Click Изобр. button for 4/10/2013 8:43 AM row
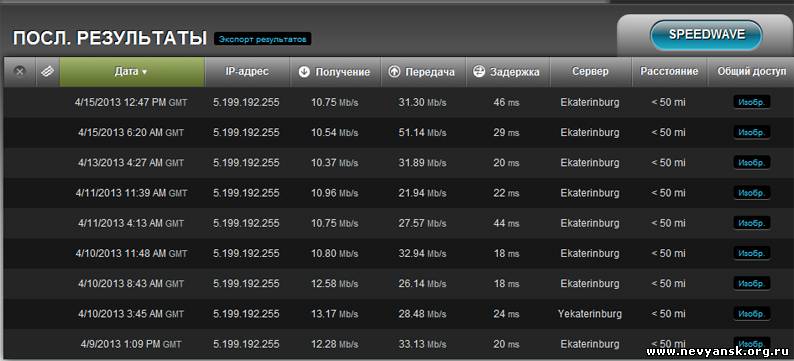This screenshot has height=361, width=794. [752, 284]
